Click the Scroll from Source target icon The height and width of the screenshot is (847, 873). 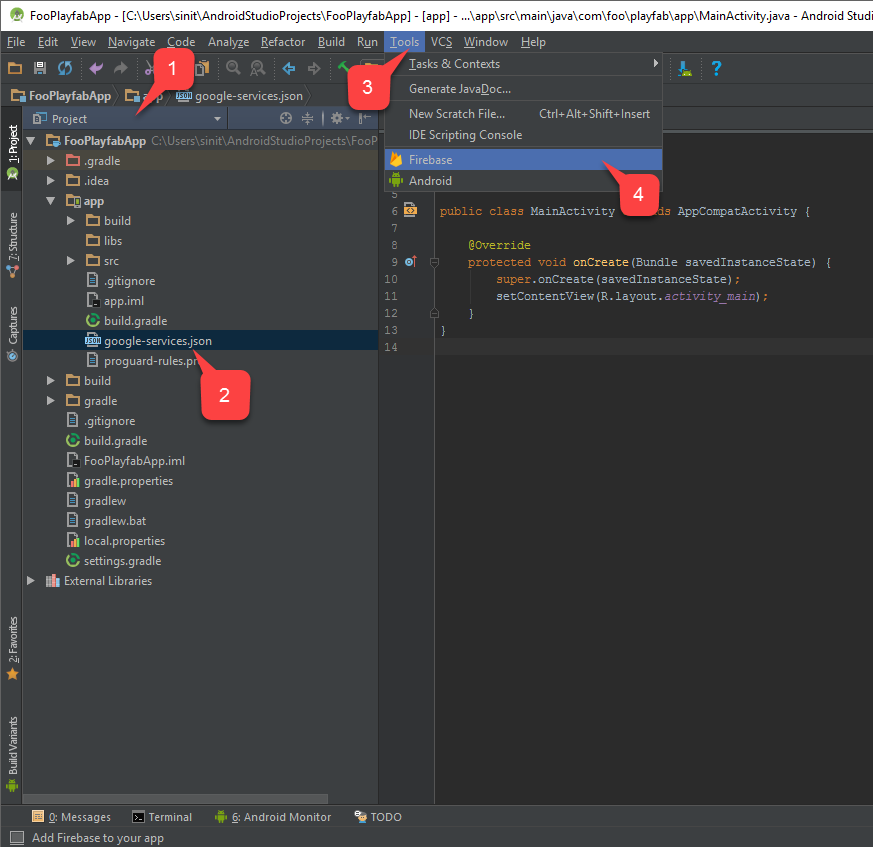(286, 118)
